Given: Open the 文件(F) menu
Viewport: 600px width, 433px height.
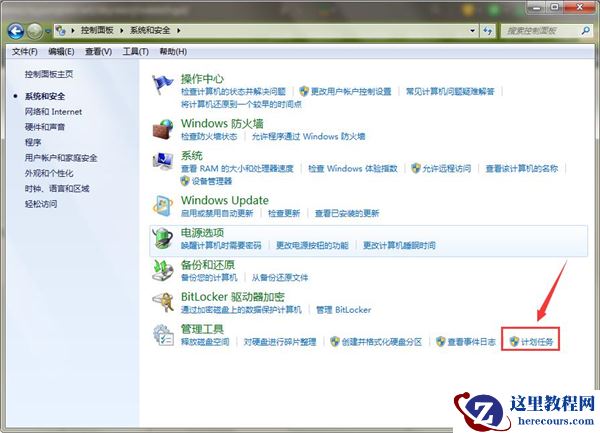Looking at the screenshot, I should [x=24, y=52].
